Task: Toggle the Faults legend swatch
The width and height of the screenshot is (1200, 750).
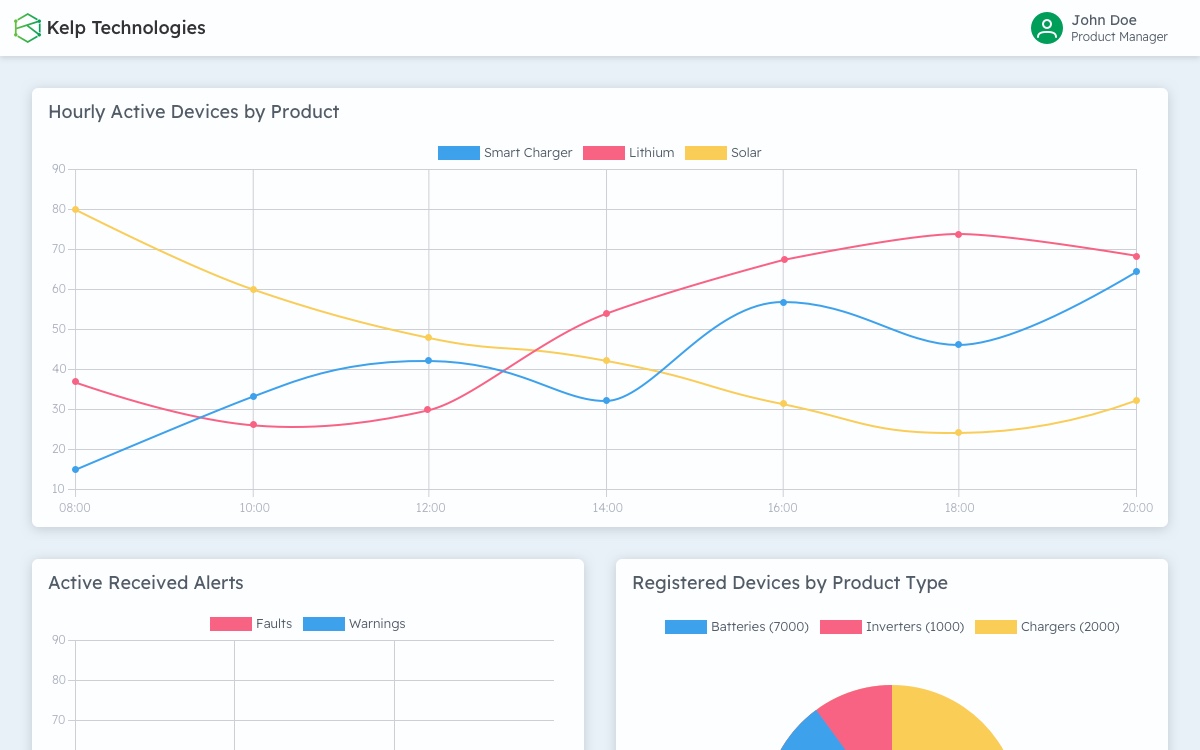Action: pyautogui.click(x=231, y=624)
